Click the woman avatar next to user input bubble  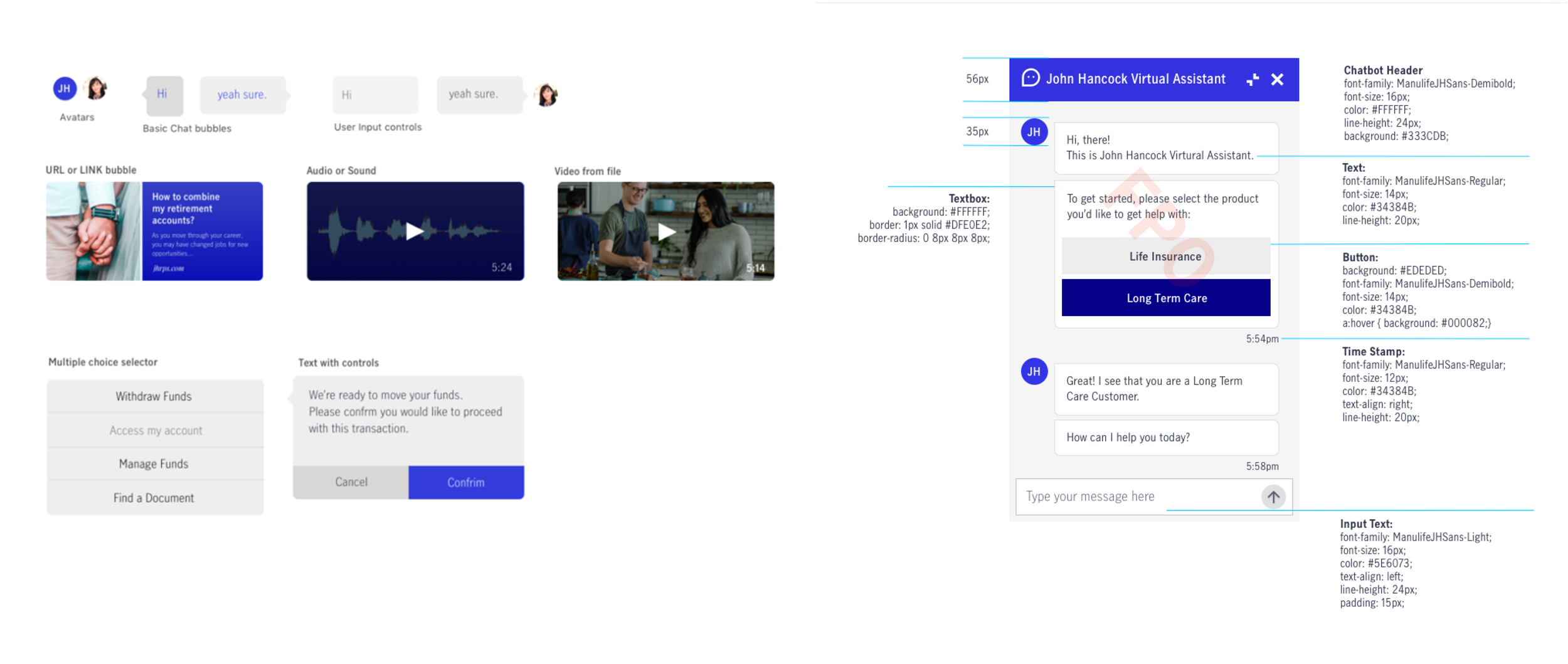coord(546,95)
